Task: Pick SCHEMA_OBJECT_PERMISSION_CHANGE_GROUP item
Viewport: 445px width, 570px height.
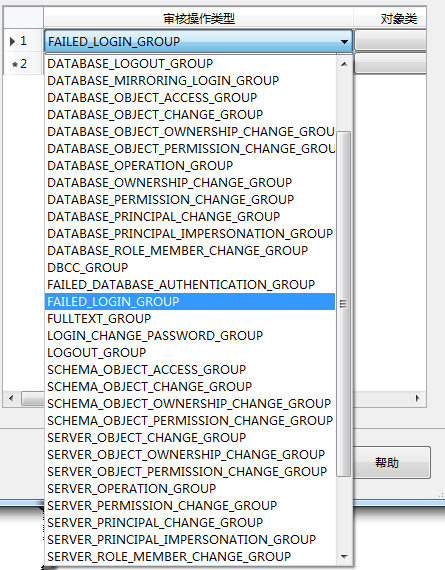Action: point(190,421)
